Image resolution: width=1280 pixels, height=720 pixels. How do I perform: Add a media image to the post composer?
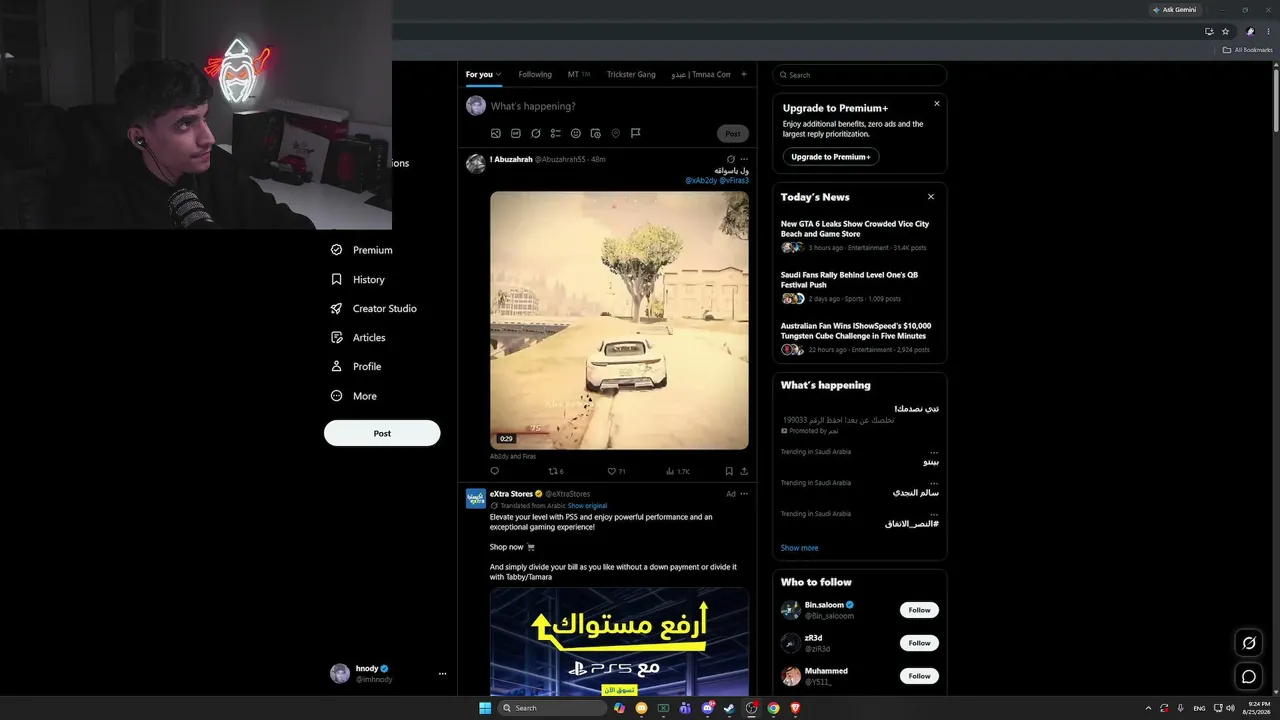496,133
